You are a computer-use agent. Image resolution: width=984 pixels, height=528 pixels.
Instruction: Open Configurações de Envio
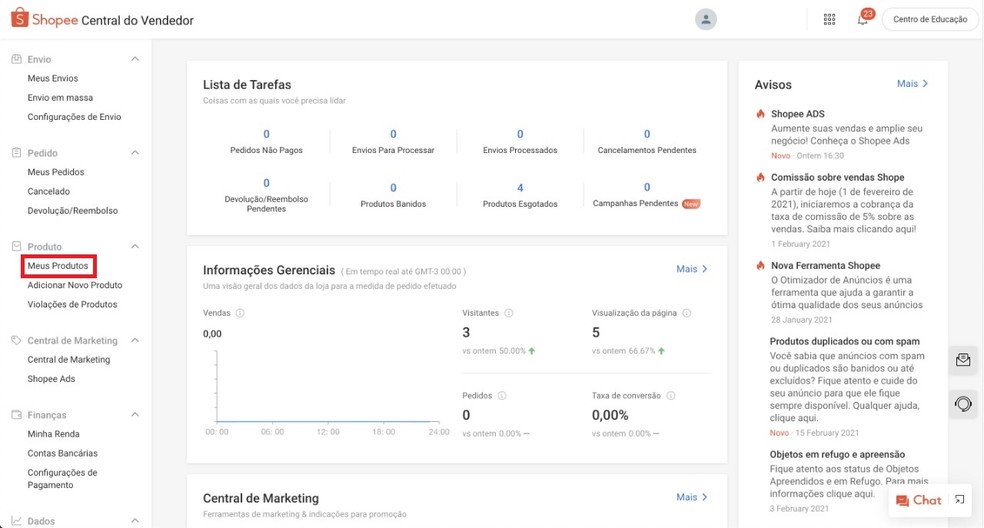(74, 117)
